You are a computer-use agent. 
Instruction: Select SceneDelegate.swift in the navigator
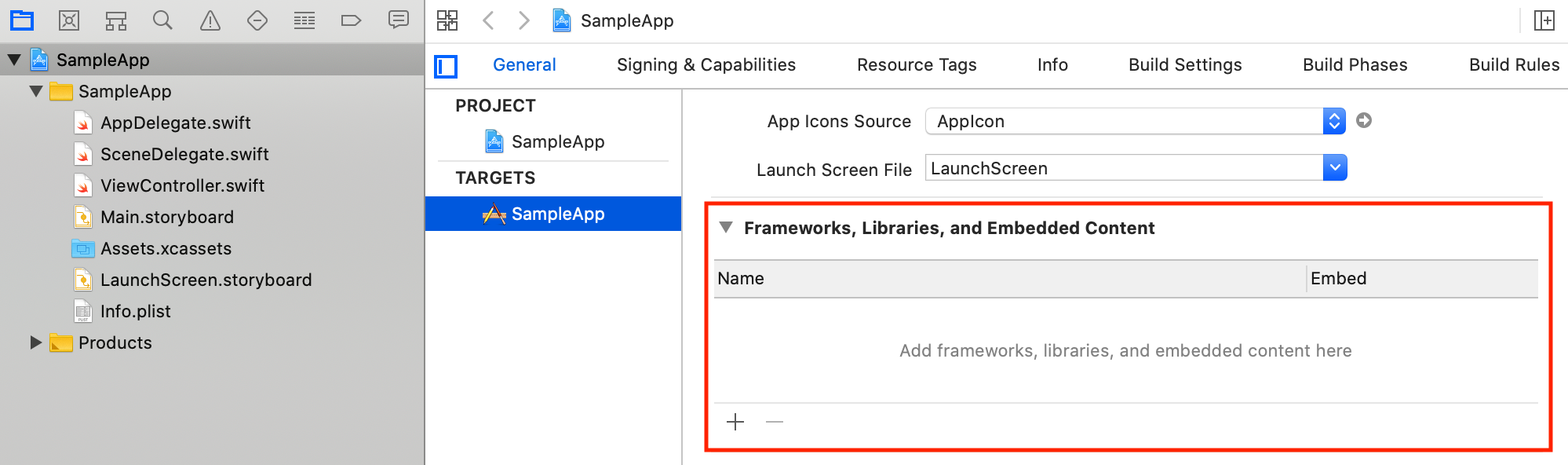pyautogui.click(x=184, y=154)
